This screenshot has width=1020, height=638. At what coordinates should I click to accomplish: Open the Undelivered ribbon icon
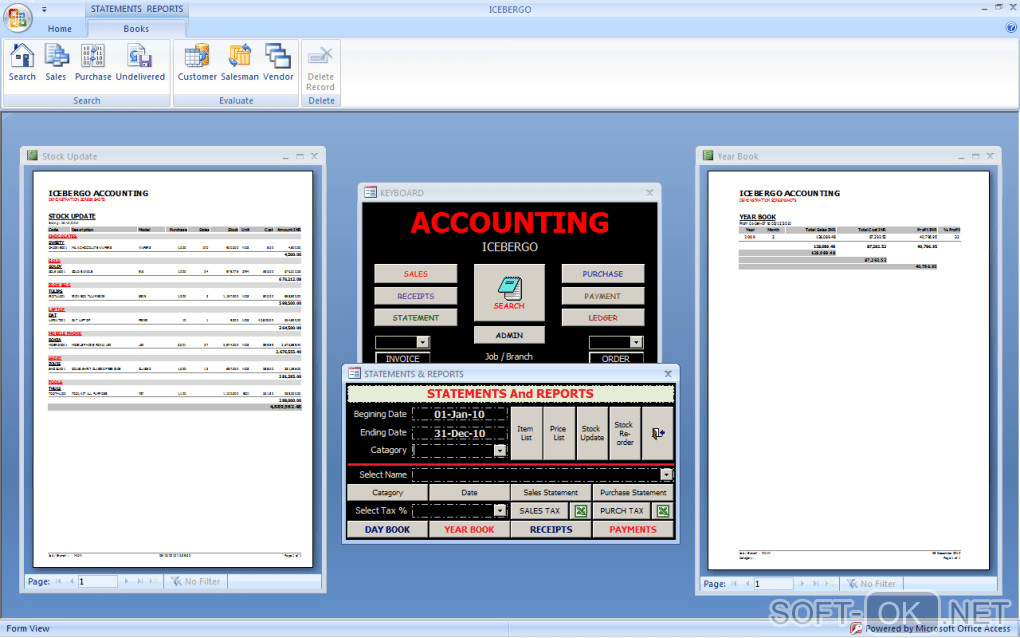click(x=140, y=62)
